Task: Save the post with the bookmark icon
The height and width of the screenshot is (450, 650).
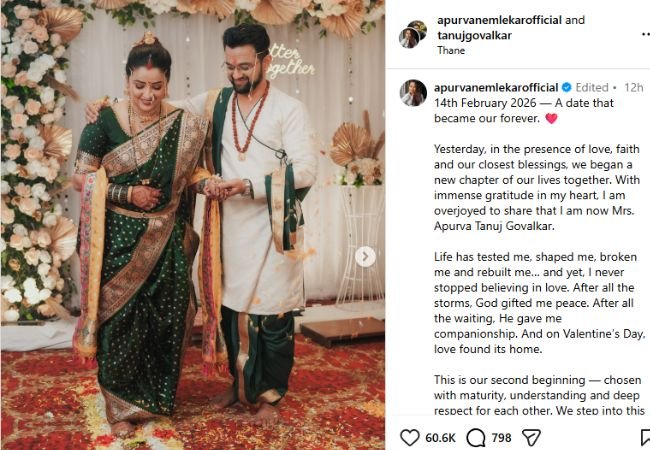Action: pos(645,438)
